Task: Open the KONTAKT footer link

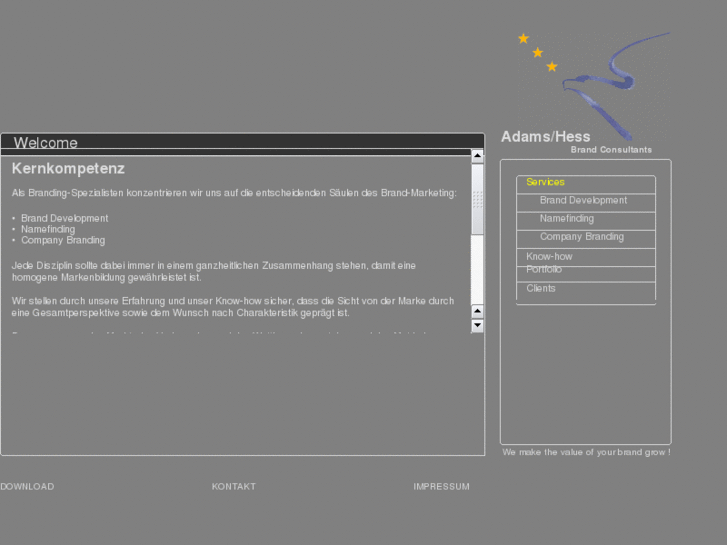Action: coord(234,487)
